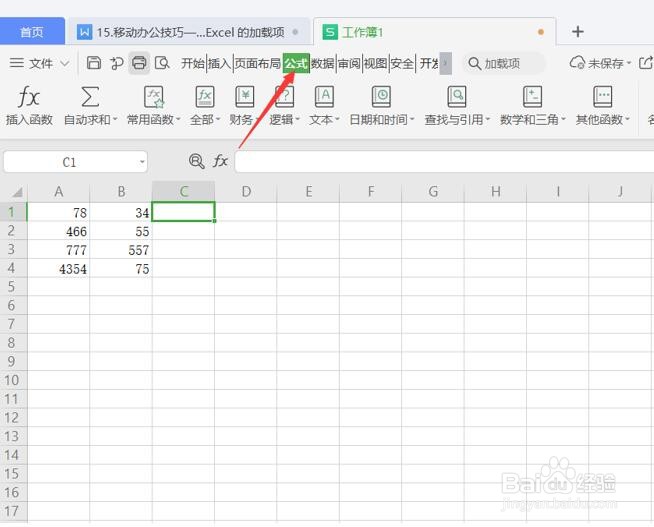Click the hamburger 文件 menu icon
Image resolution: width=654 pixels, height=527 pixels.
[17, 63]
